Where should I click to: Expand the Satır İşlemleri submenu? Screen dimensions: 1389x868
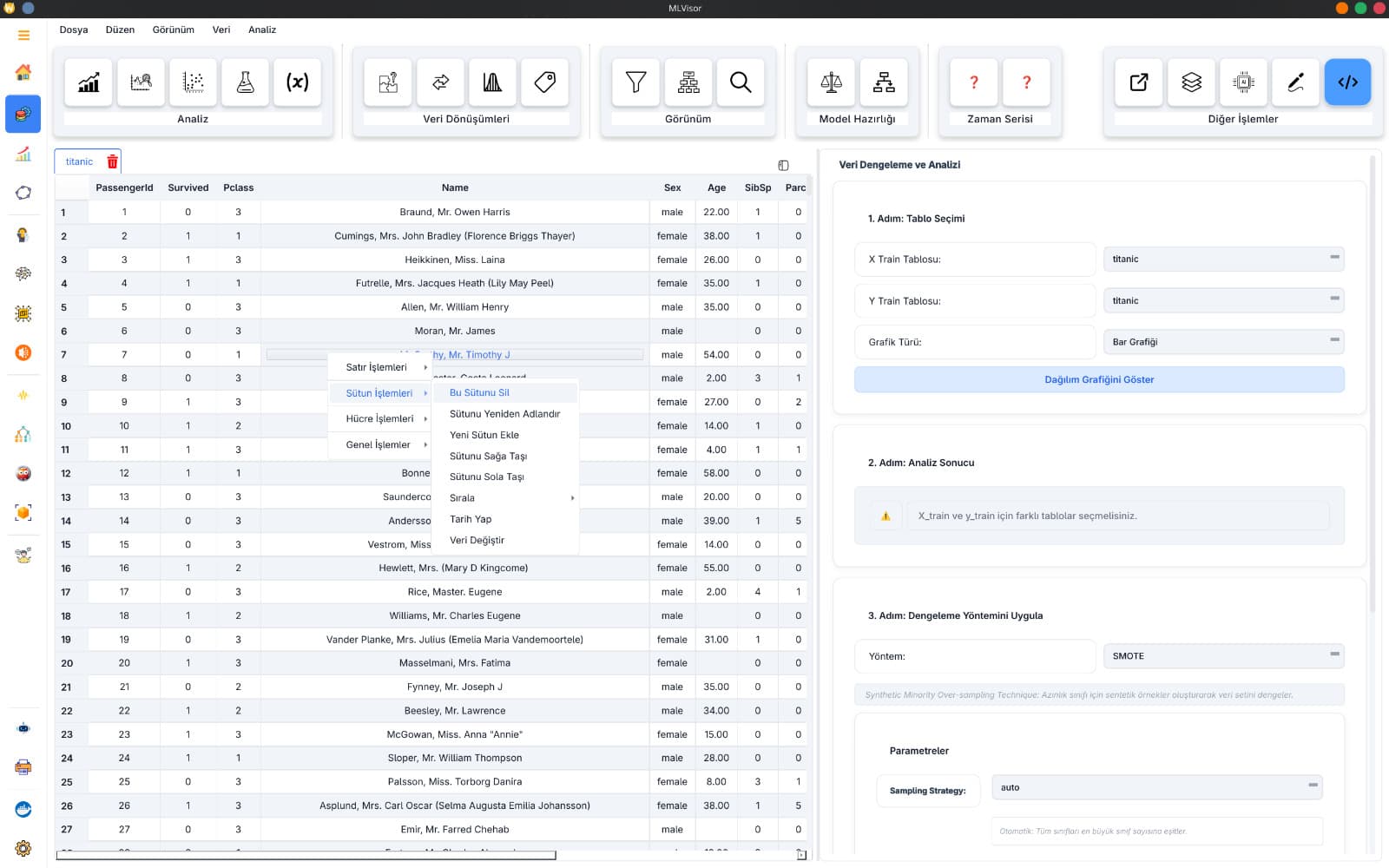pyautogui.click(x=380, y=367)
